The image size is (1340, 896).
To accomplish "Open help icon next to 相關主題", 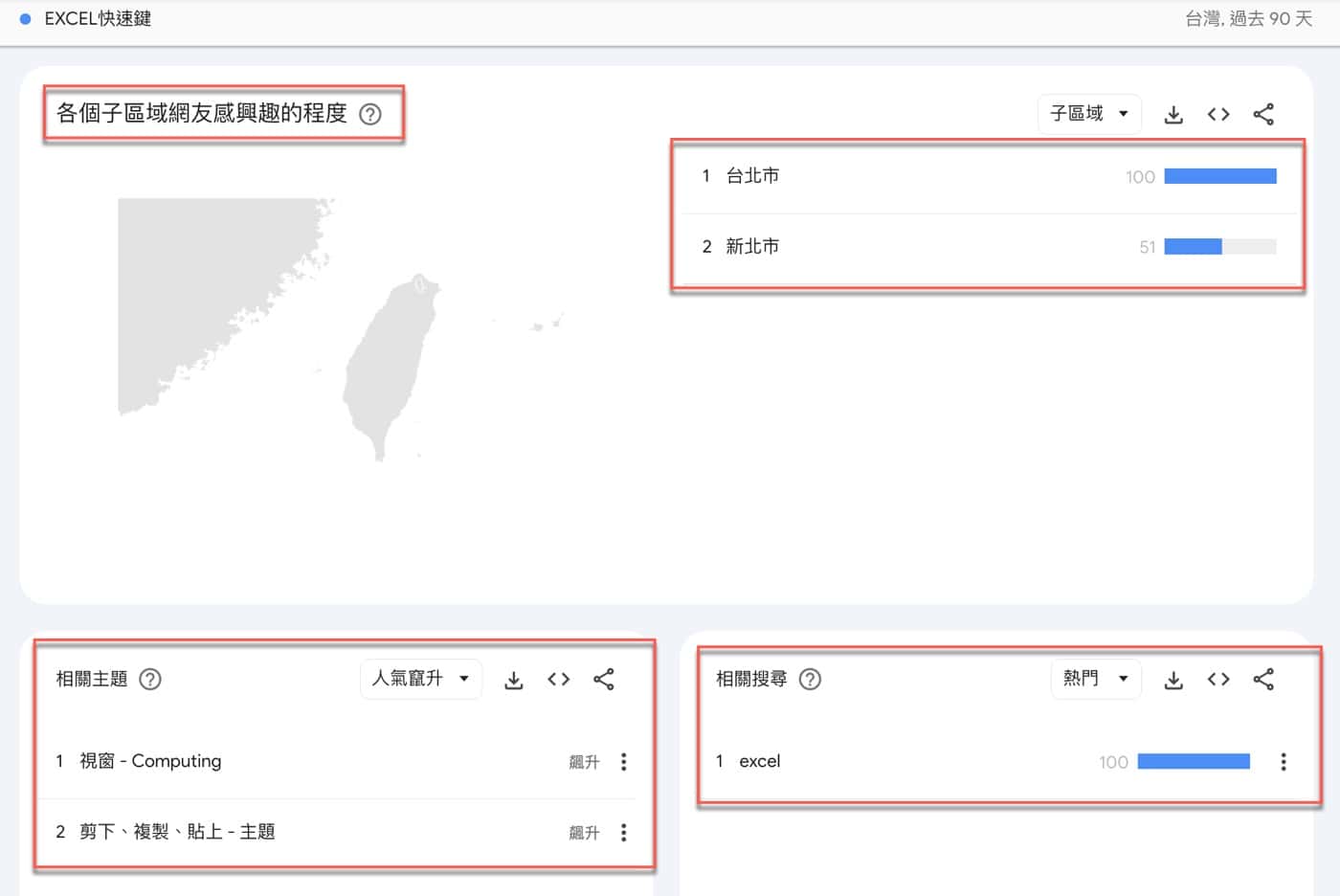I will [150, 680].
